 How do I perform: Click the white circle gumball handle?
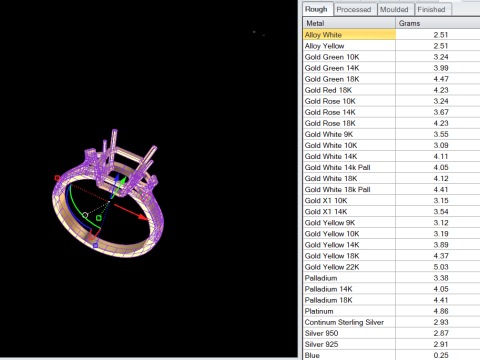[x=85, y=215]
